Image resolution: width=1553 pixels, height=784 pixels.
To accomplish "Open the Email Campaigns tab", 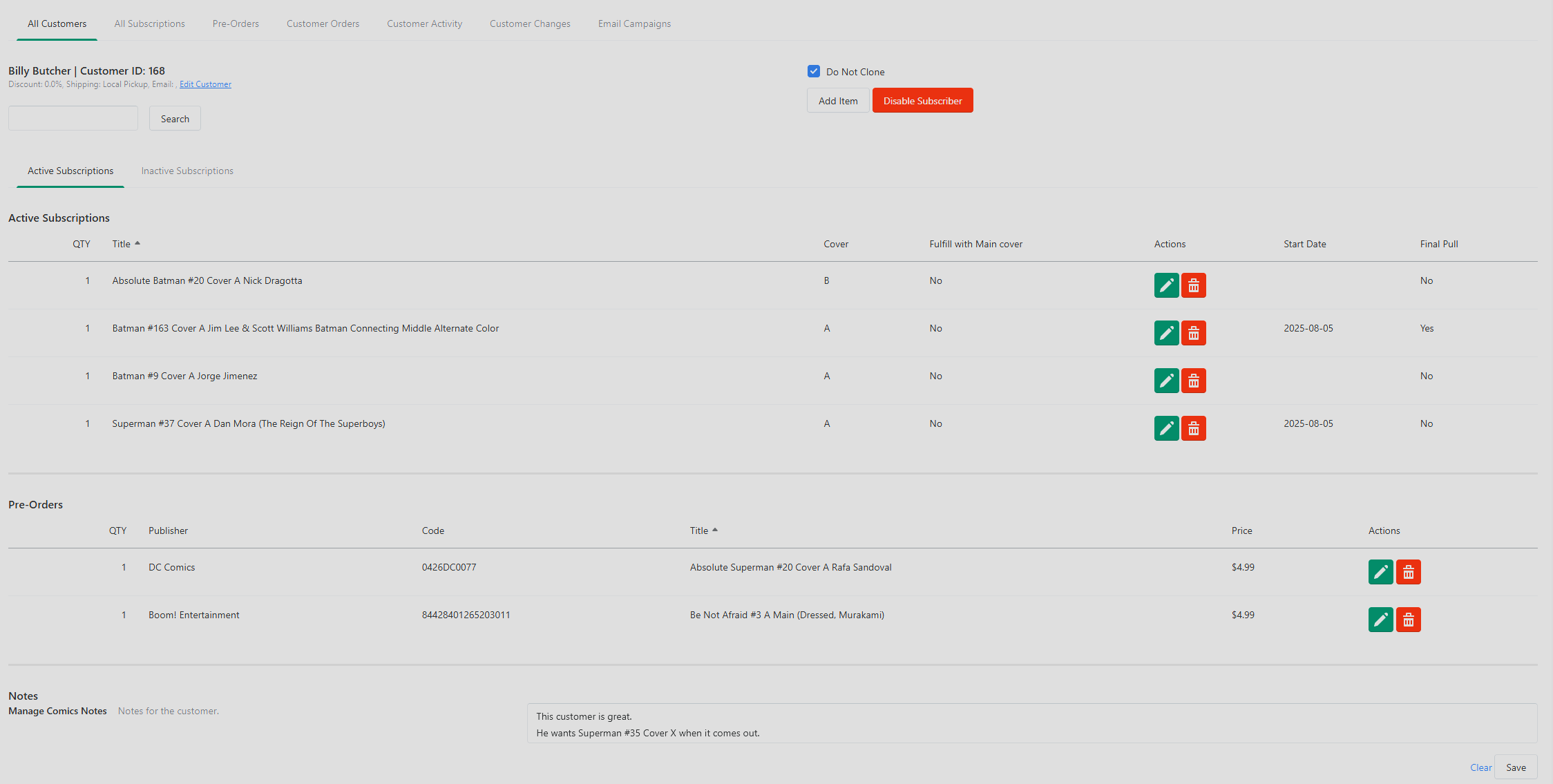I will coord(634,23).
